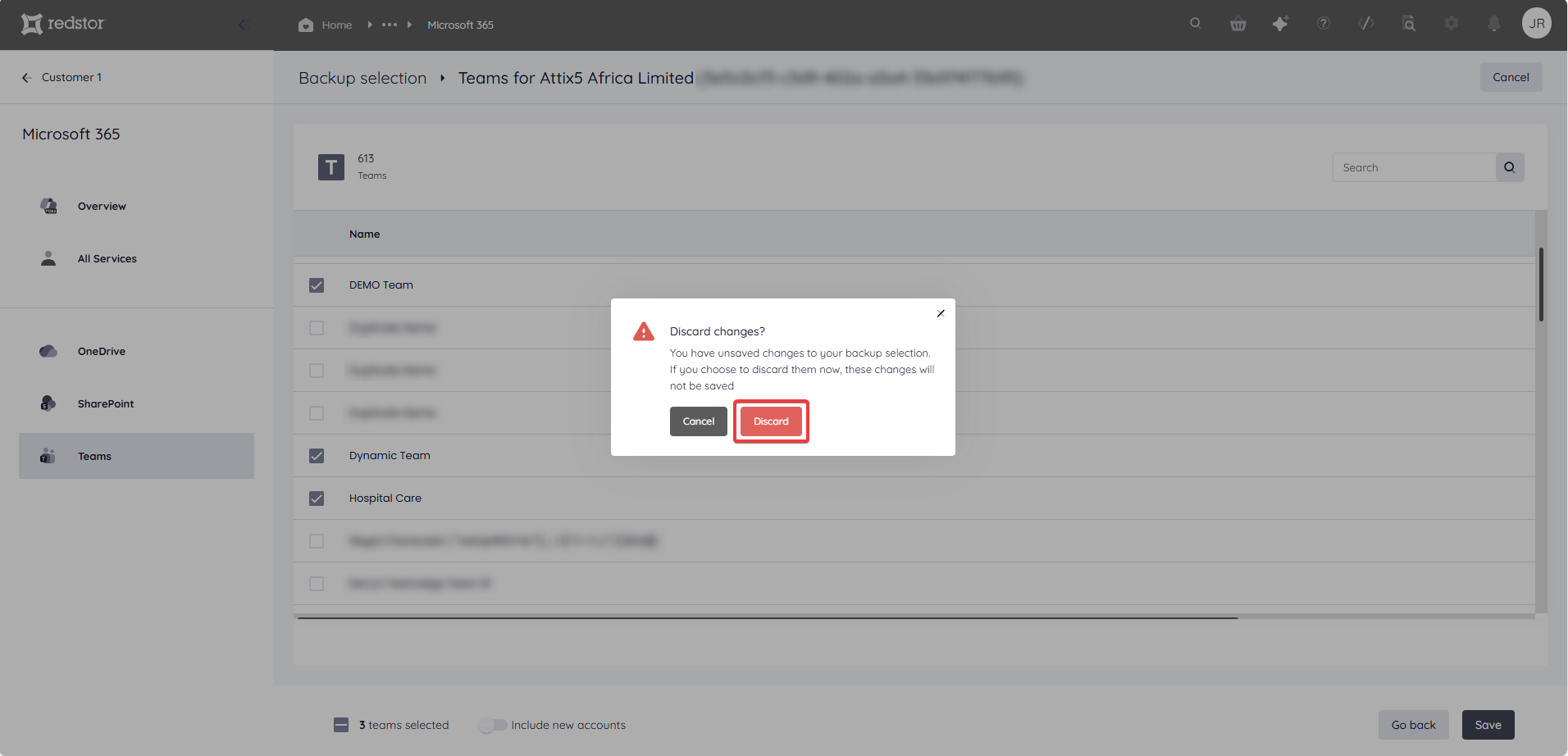Image resolution: width=1568 pixels, height=756 pixels.
Task: Open the JR user avatar menu
Action: click(1537, 23)
